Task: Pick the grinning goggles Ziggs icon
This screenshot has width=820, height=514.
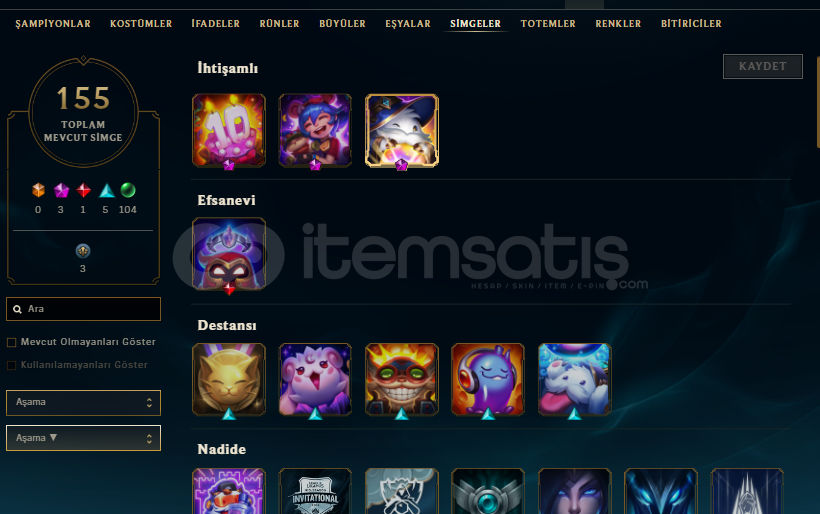Action: (402, 379)
